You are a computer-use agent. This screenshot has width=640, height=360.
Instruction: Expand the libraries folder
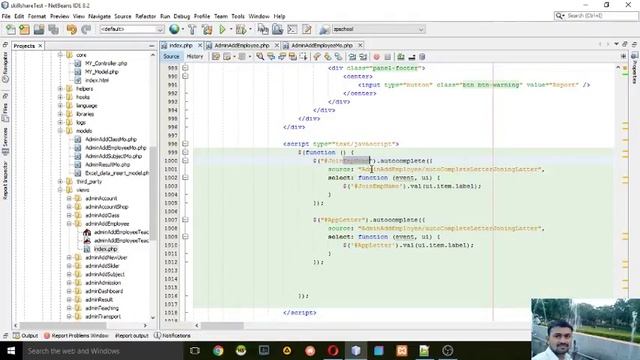point(60,114)
